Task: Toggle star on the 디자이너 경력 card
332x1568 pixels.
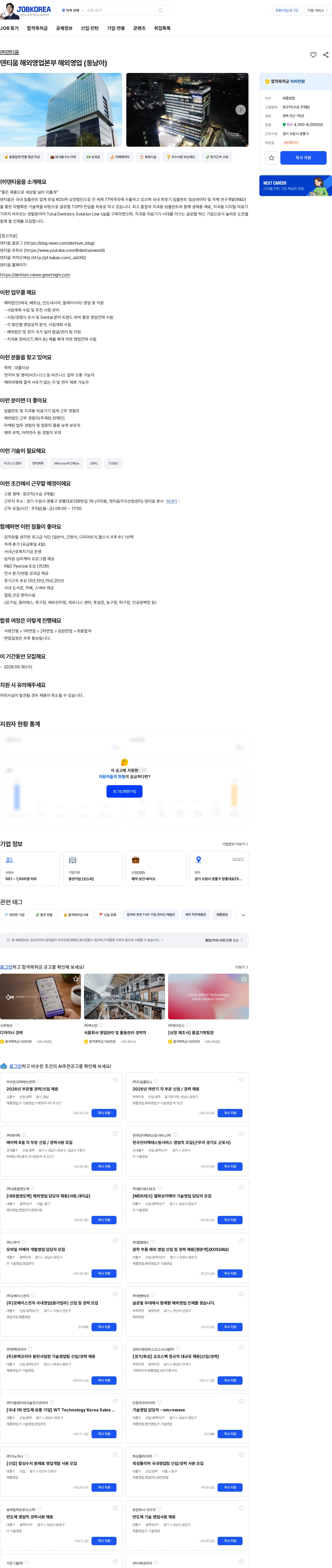Action: [75, 979]
